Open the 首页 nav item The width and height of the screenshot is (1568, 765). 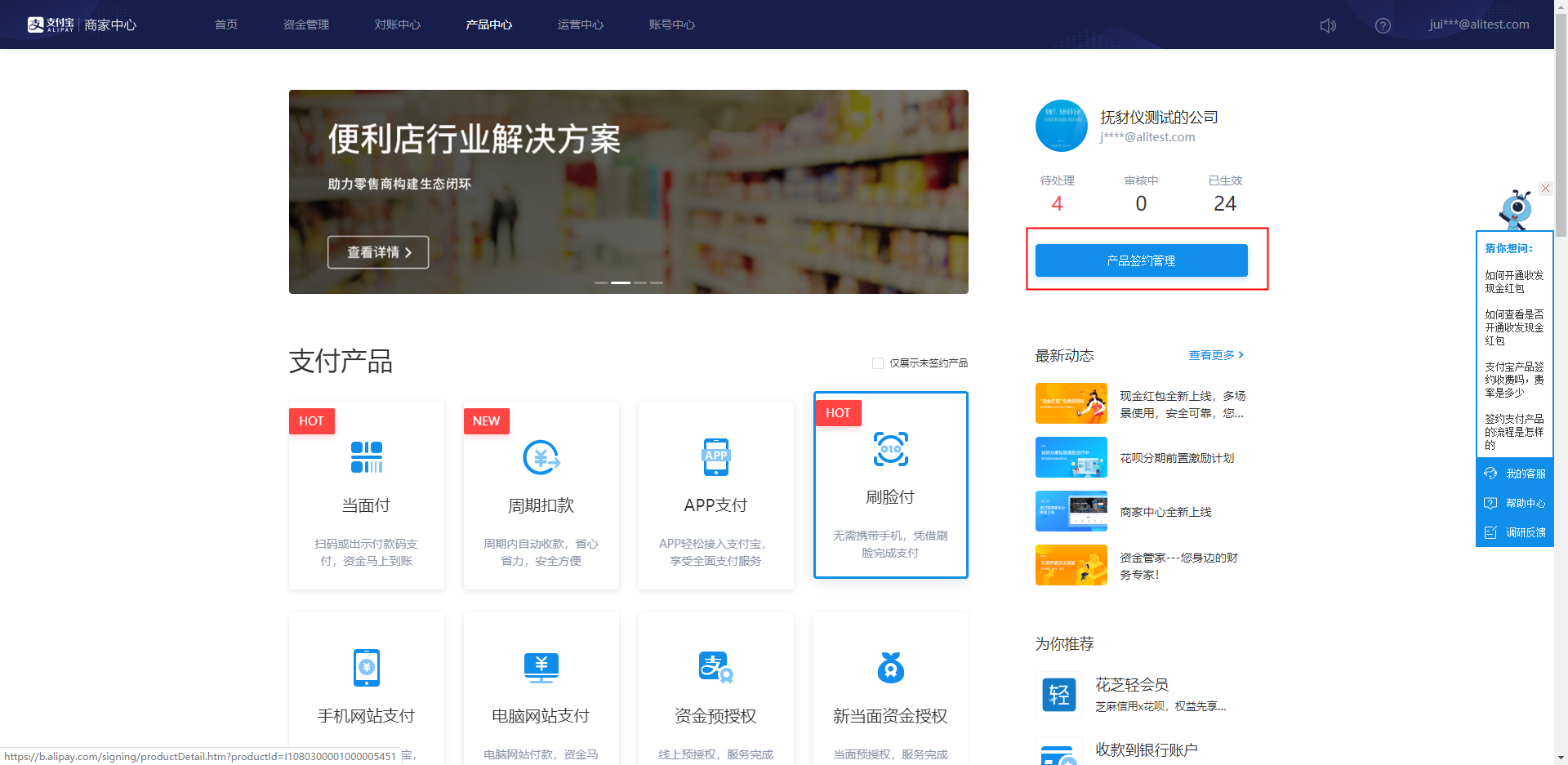coord(226,24)
